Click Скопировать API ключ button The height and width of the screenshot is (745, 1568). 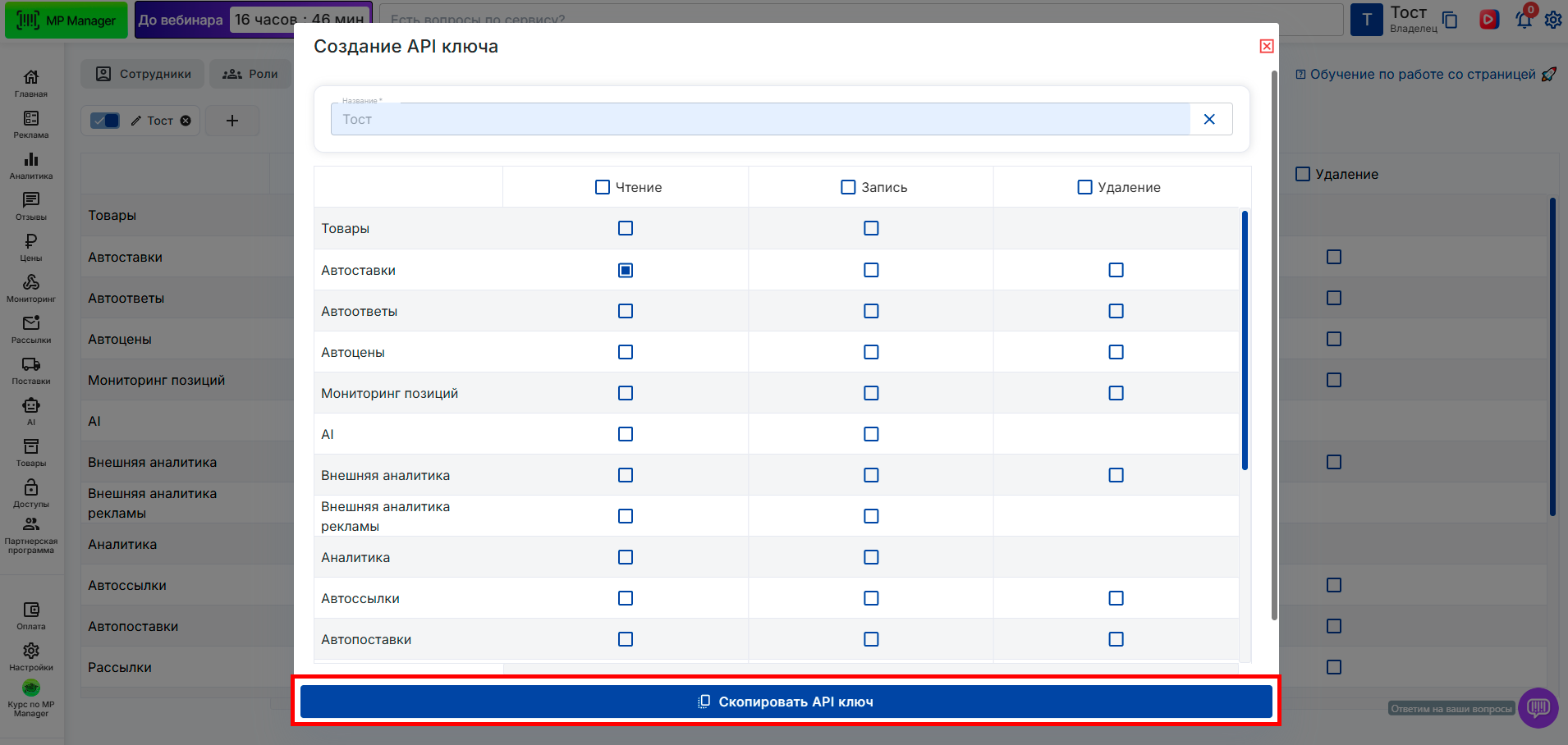coord(786,702)
